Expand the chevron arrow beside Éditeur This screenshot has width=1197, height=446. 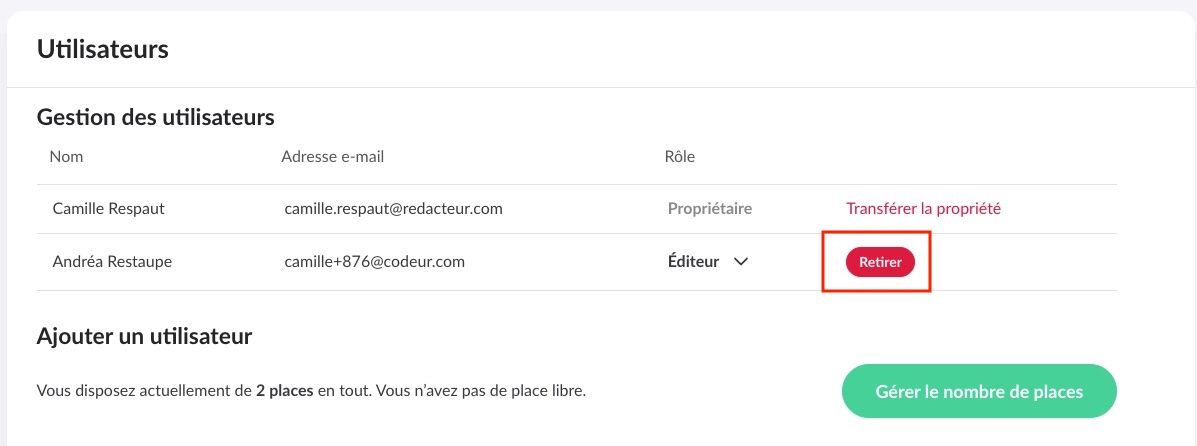point(740,262)
